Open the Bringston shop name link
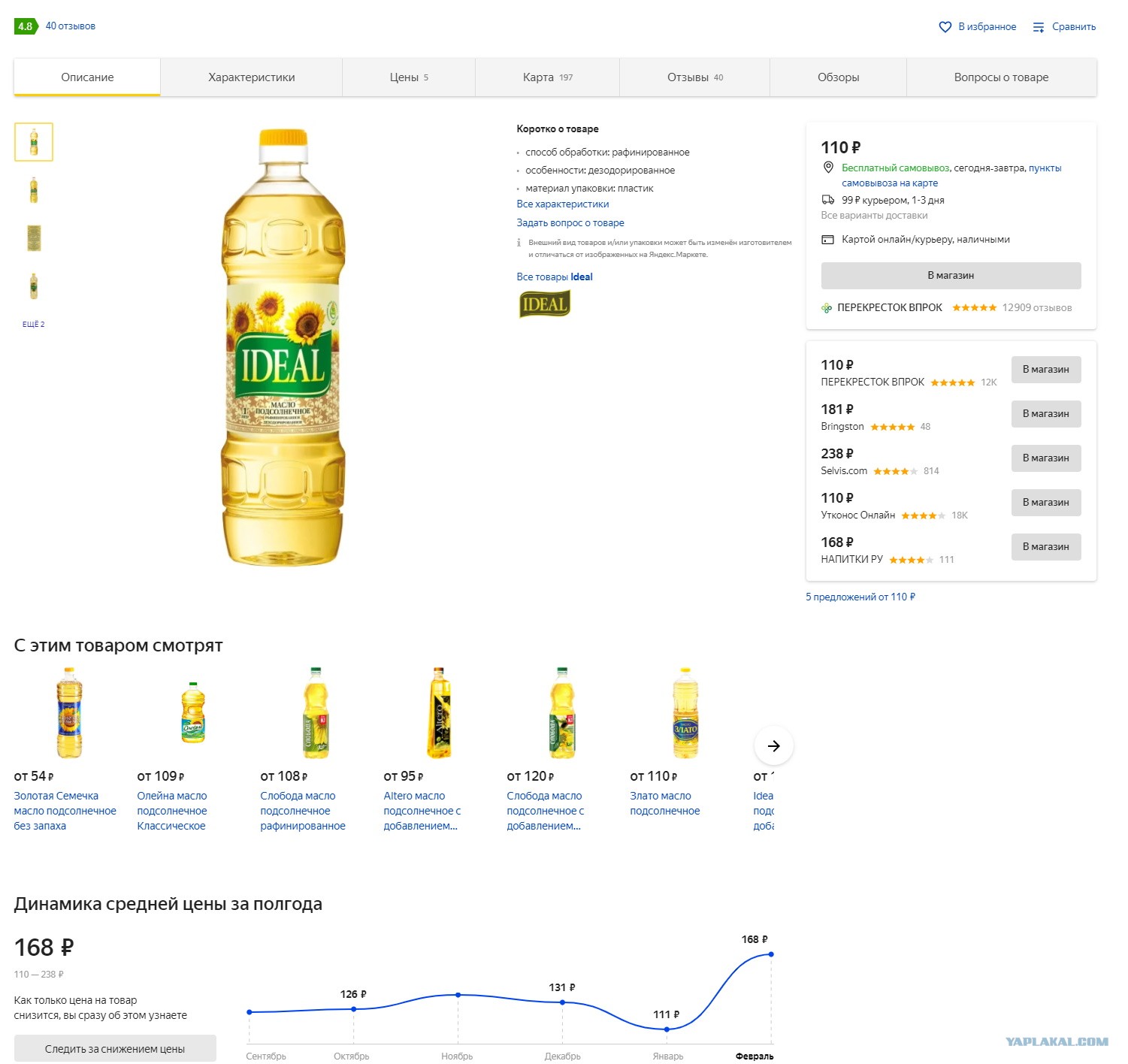The image size is (1128, 1064). pyautogui.click(x=842, y=427)
